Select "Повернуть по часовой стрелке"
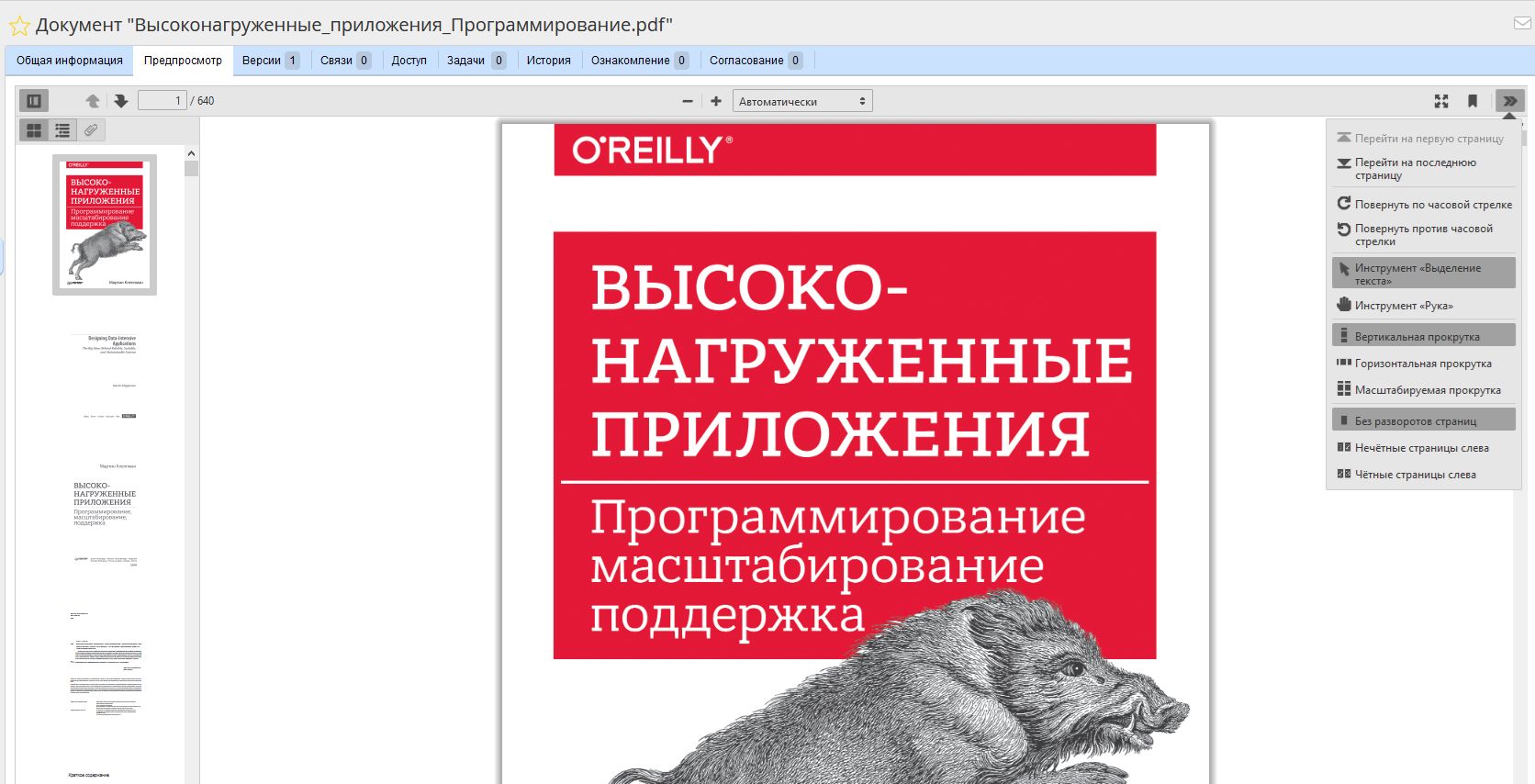The width and height of the screenshot is (1535, 784). coord(1423,205)
